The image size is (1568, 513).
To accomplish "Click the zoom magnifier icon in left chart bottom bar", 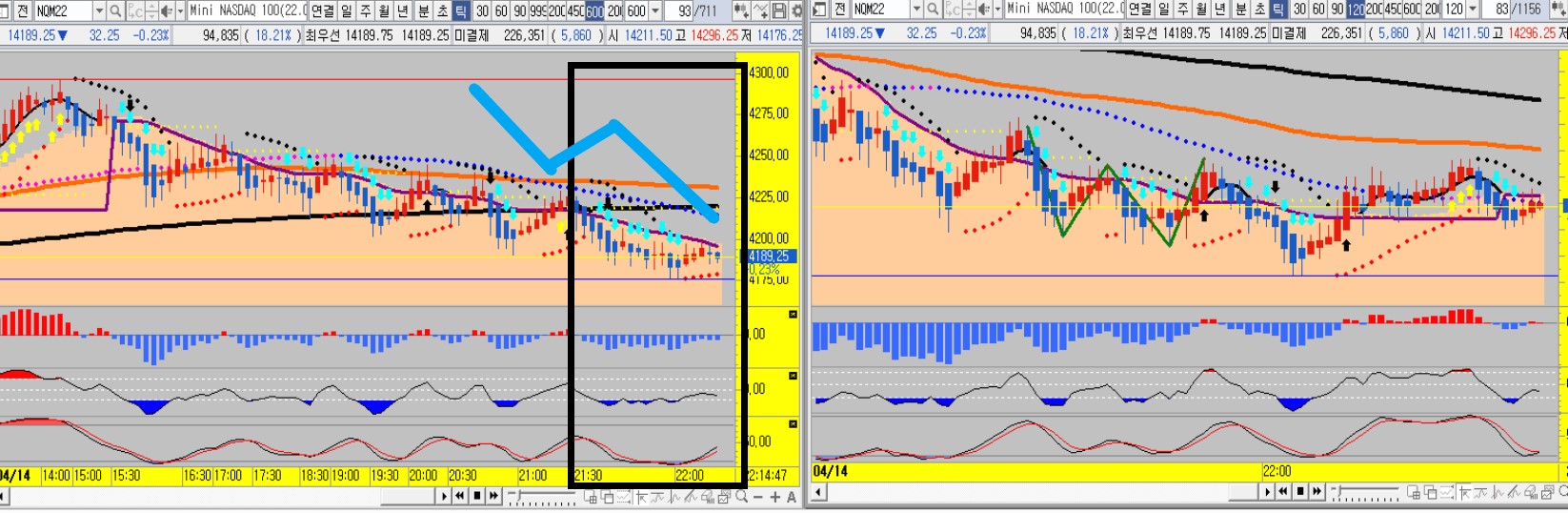I will point(741,497).
